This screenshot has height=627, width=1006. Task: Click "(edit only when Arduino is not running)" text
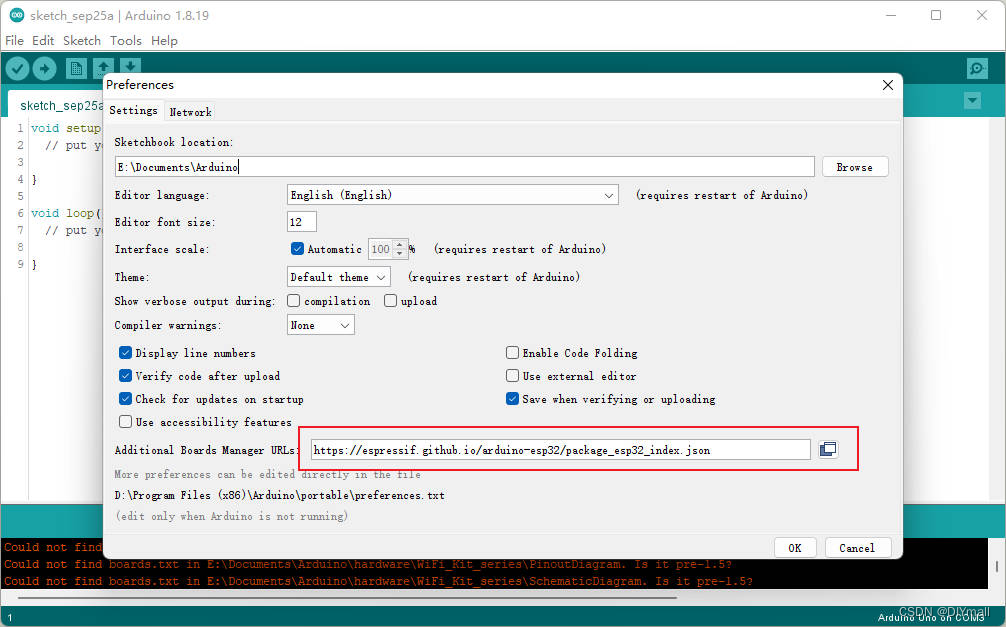(232, 516)
